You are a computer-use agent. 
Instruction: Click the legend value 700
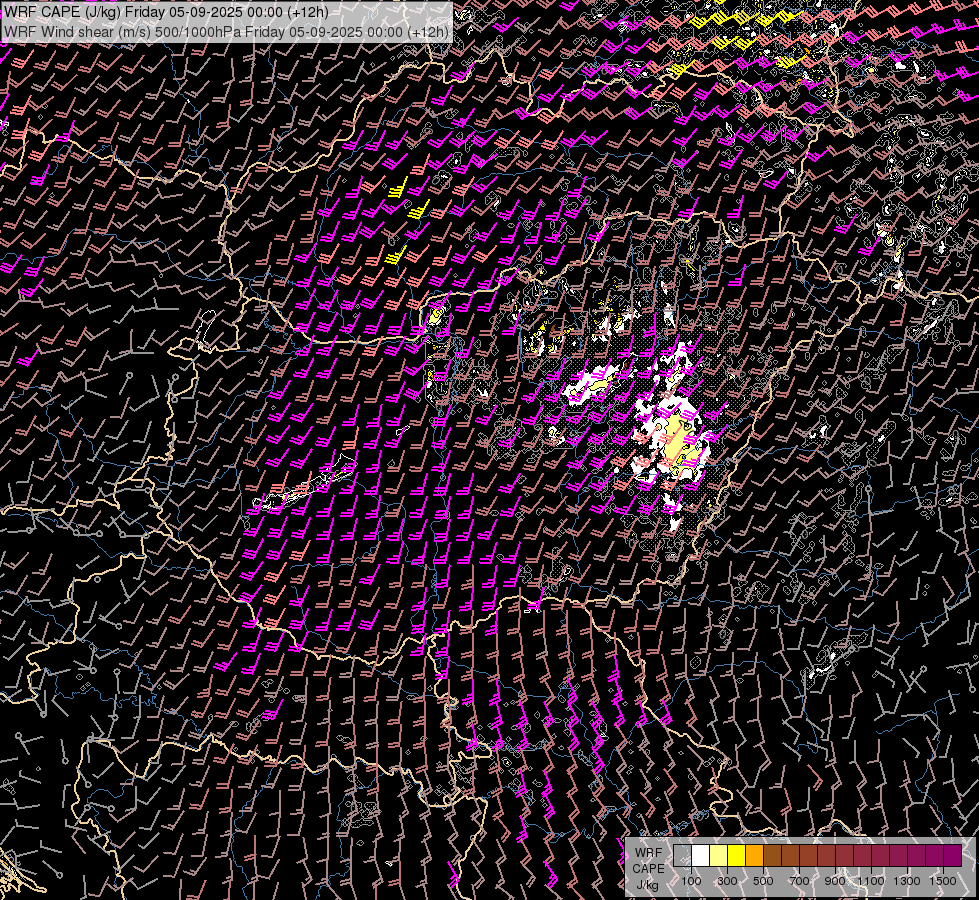(x=799, y=881)
